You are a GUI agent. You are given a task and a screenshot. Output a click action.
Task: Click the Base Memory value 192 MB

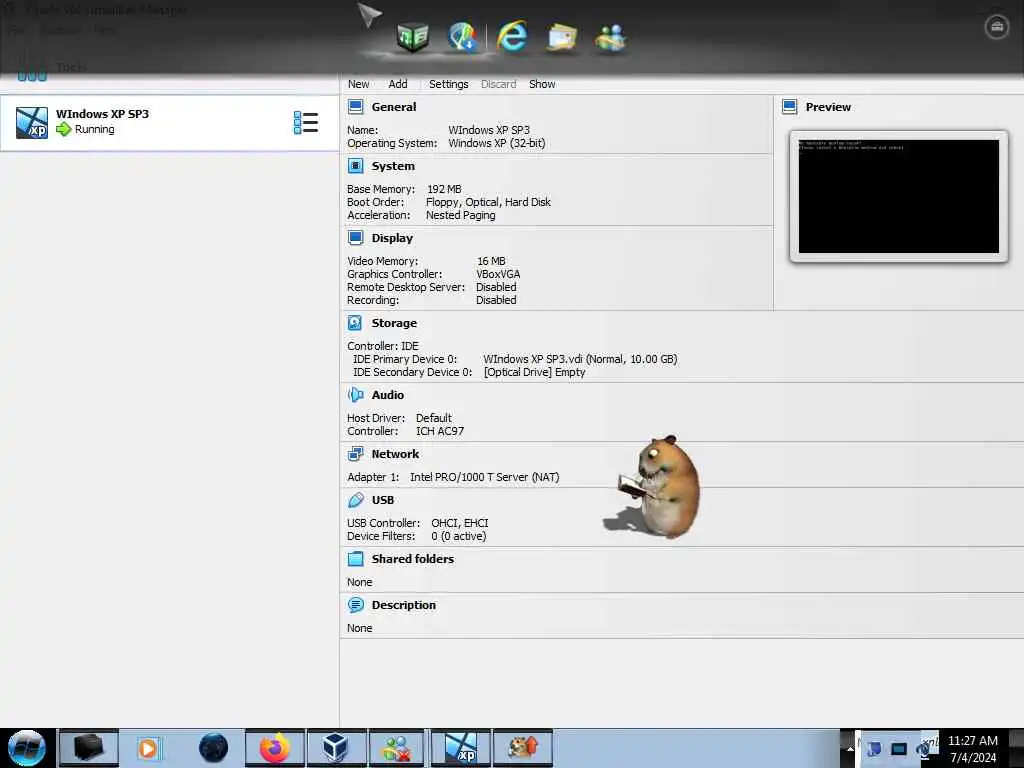[444, 189]
